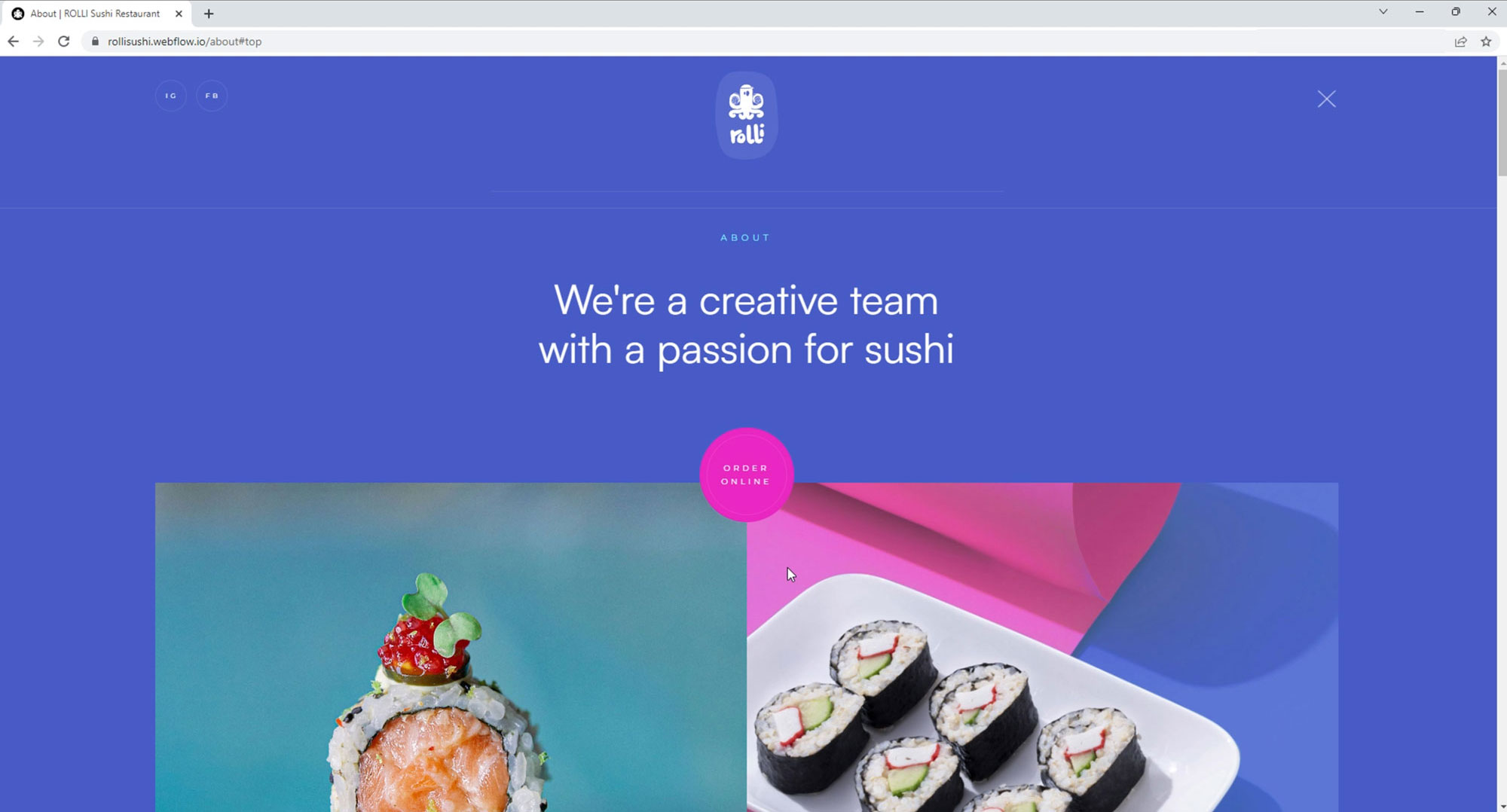The height and width of the screenshot is (812, 1507).
Task: Click the salmon sushi roll image
Action: click(x=451, y=647)
